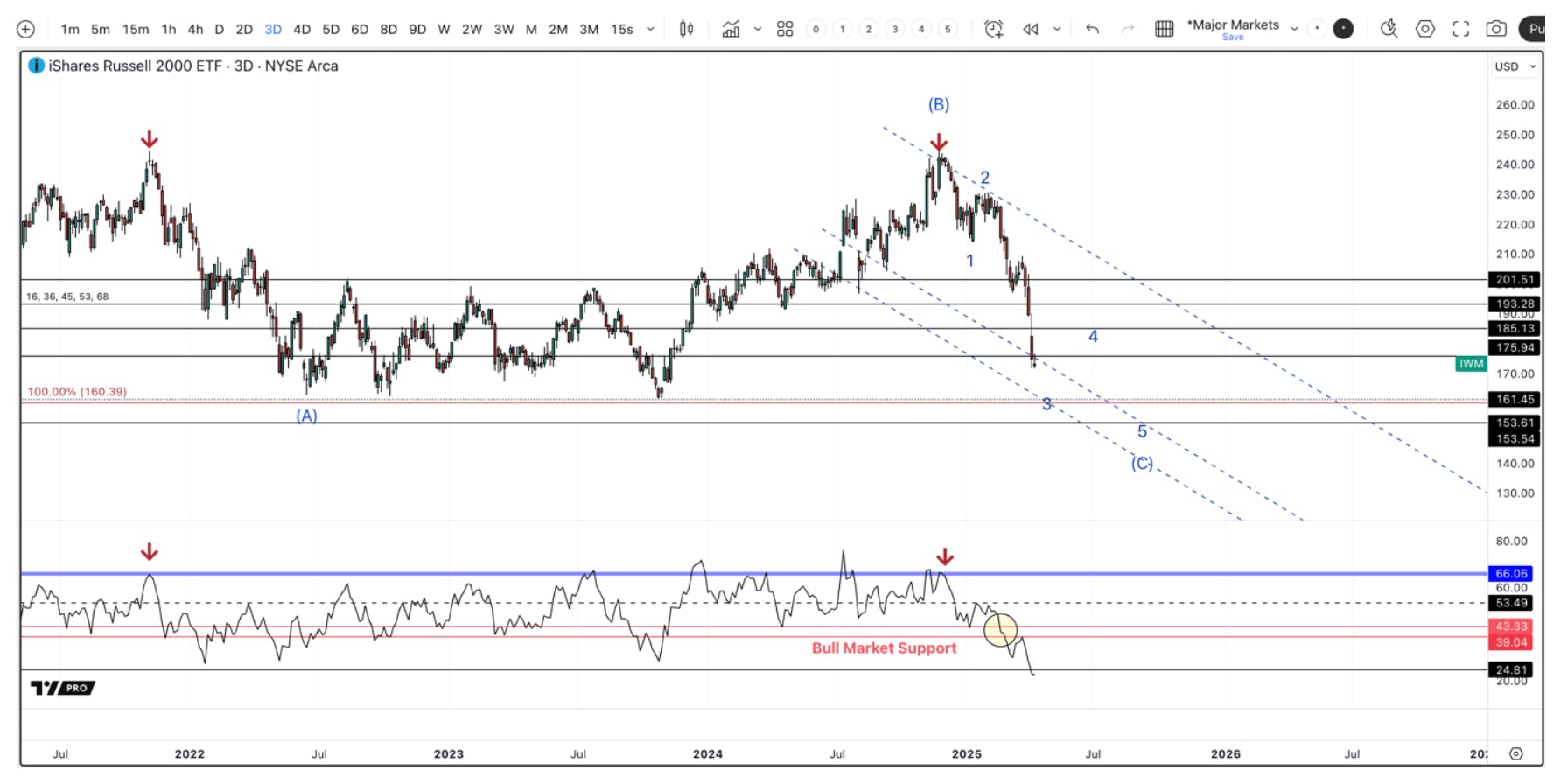Click the go-to-date icon at bottom right

tap(1516, 753)
